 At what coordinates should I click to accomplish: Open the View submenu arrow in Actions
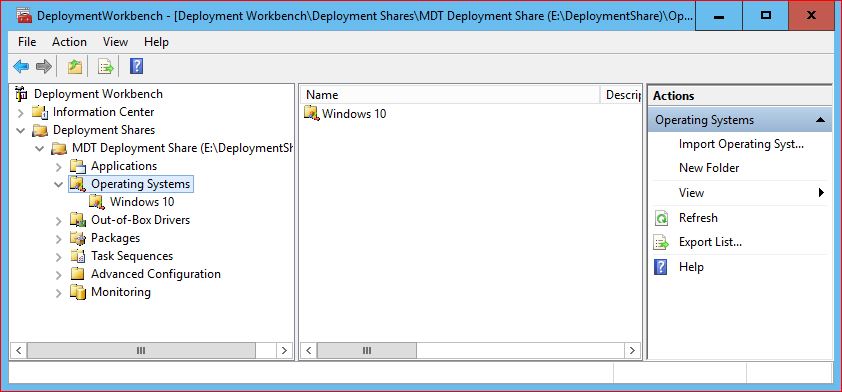pos(821,192)
